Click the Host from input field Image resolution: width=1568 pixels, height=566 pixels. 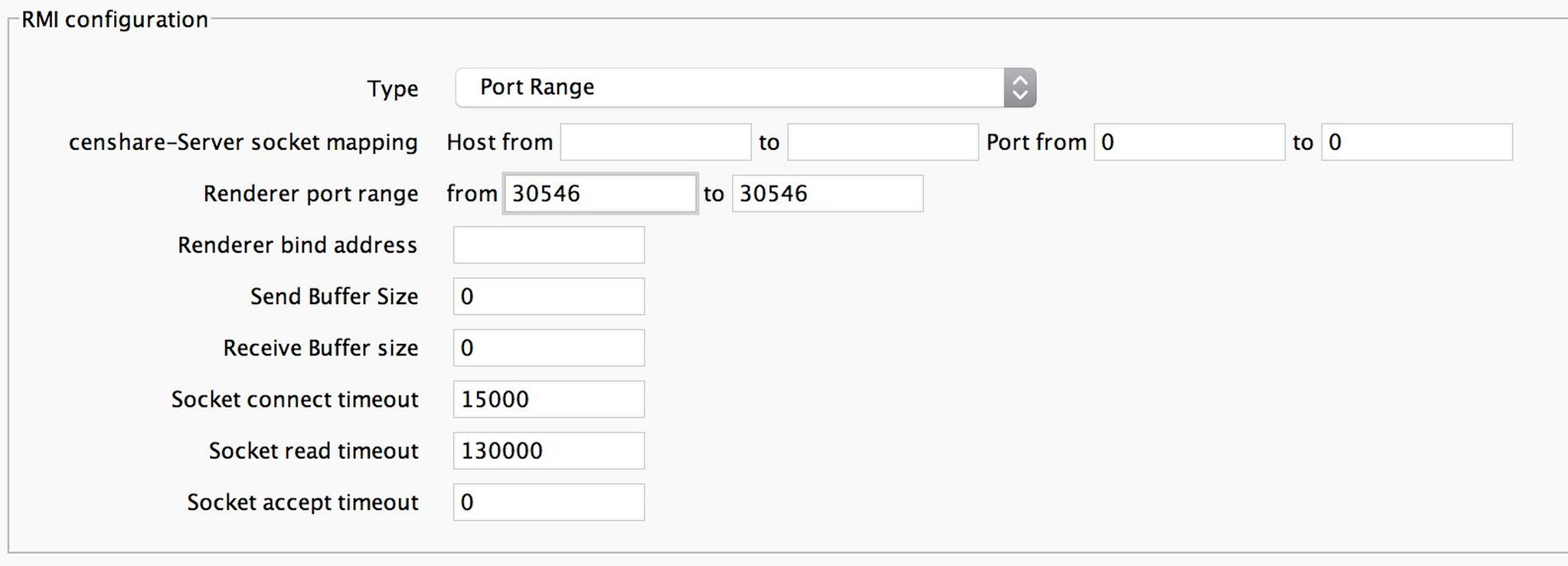click(x=655, y=142)
